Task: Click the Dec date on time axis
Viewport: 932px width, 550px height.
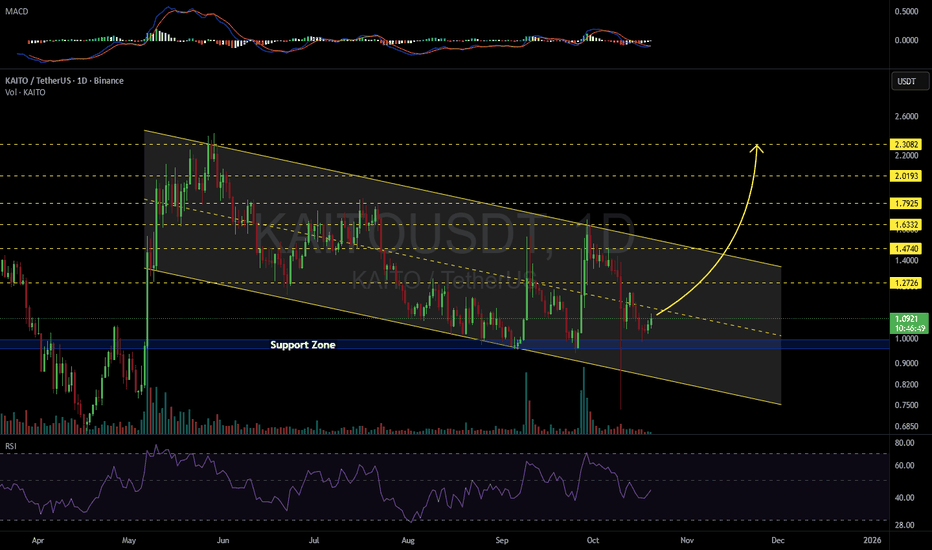Action: 777,540
